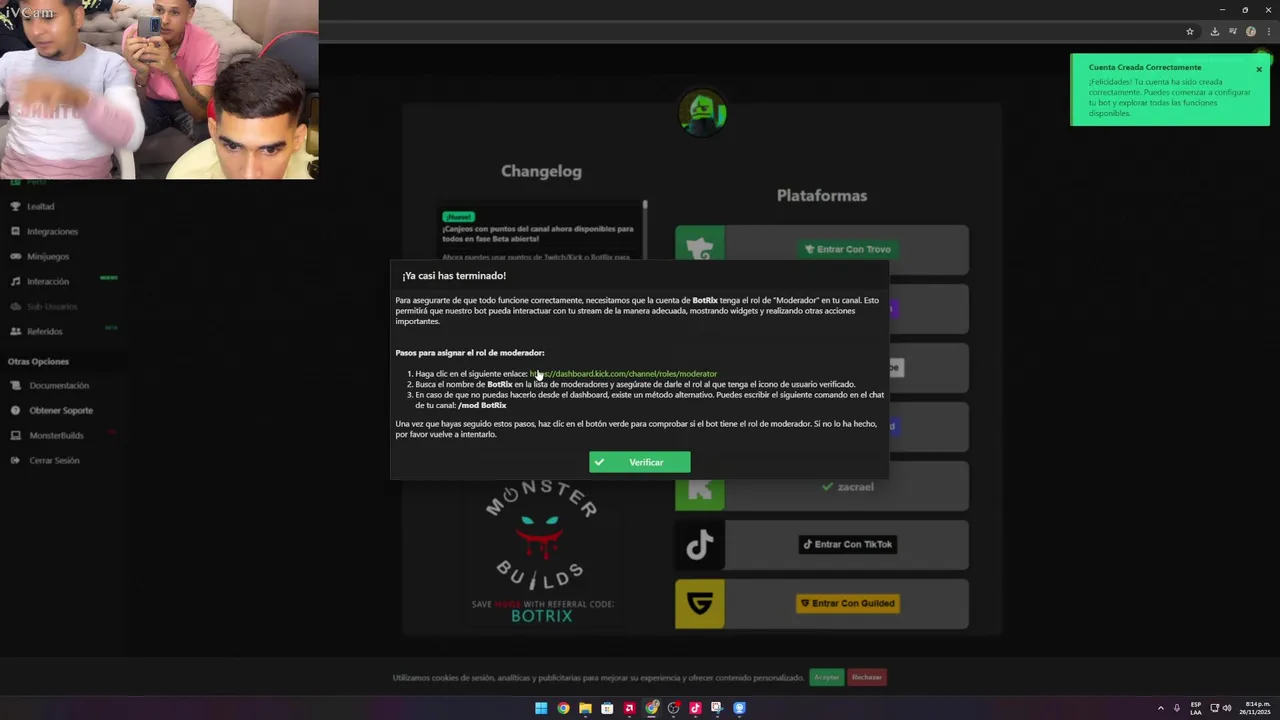Viewport: 1280px width, 720px height.
Task: Open browser downloads icon
Action: pyautogui.click(x=1215, y=31)
